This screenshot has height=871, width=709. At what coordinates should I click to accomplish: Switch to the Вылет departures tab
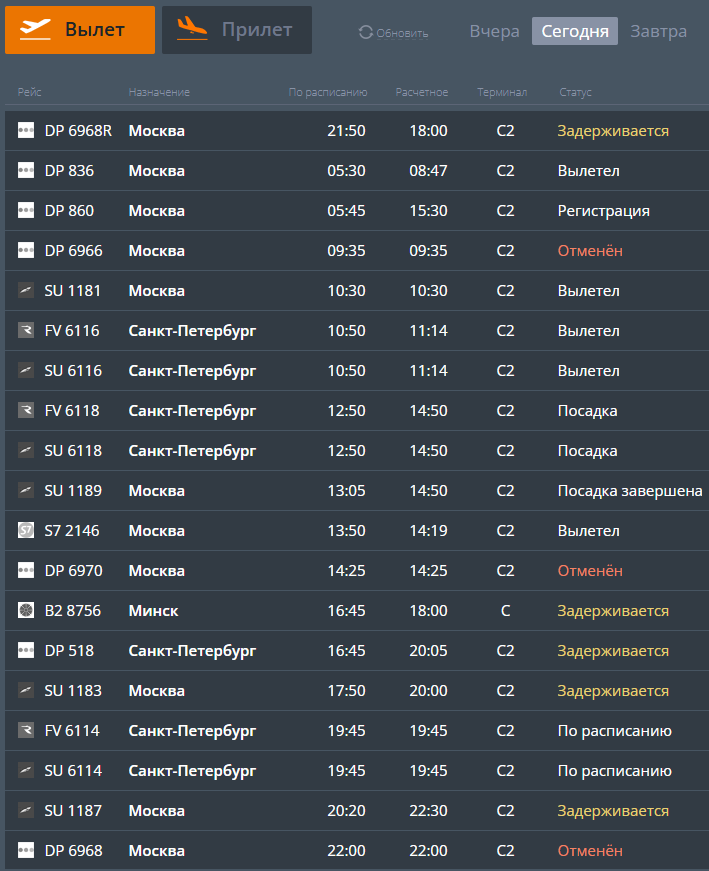[80, 30]
